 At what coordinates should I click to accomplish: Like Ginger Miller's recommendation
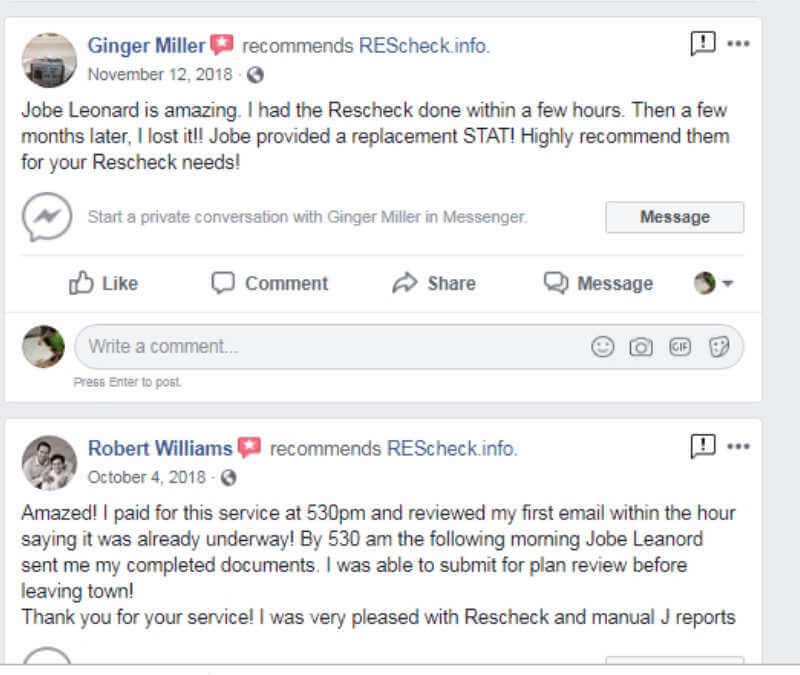point(103,284)
